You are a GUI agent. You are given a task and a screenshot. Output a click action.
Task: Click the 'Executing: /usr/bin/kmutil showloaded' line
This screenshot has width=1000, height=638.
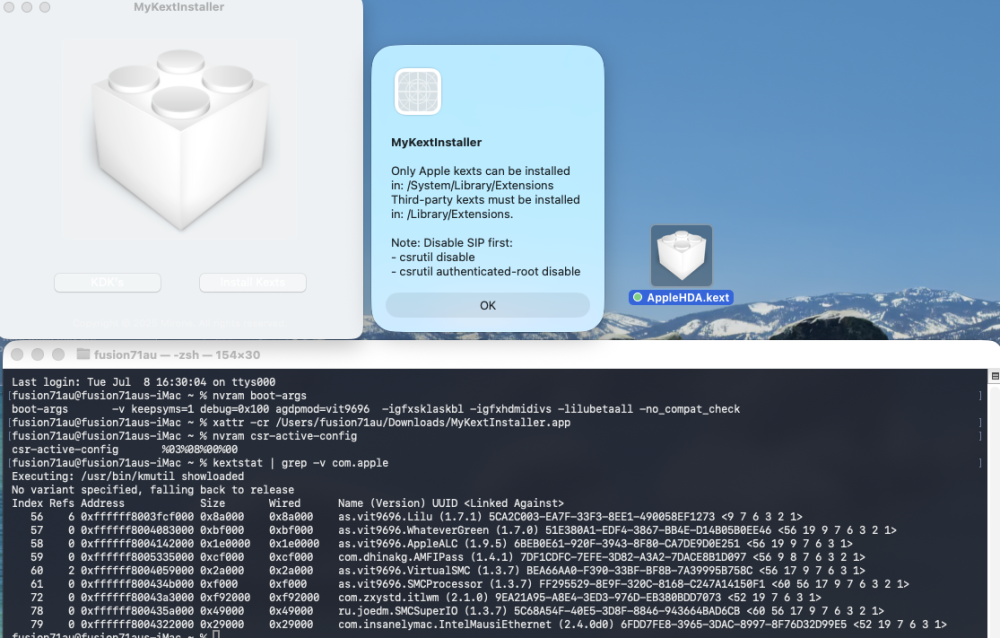[128, 476]
